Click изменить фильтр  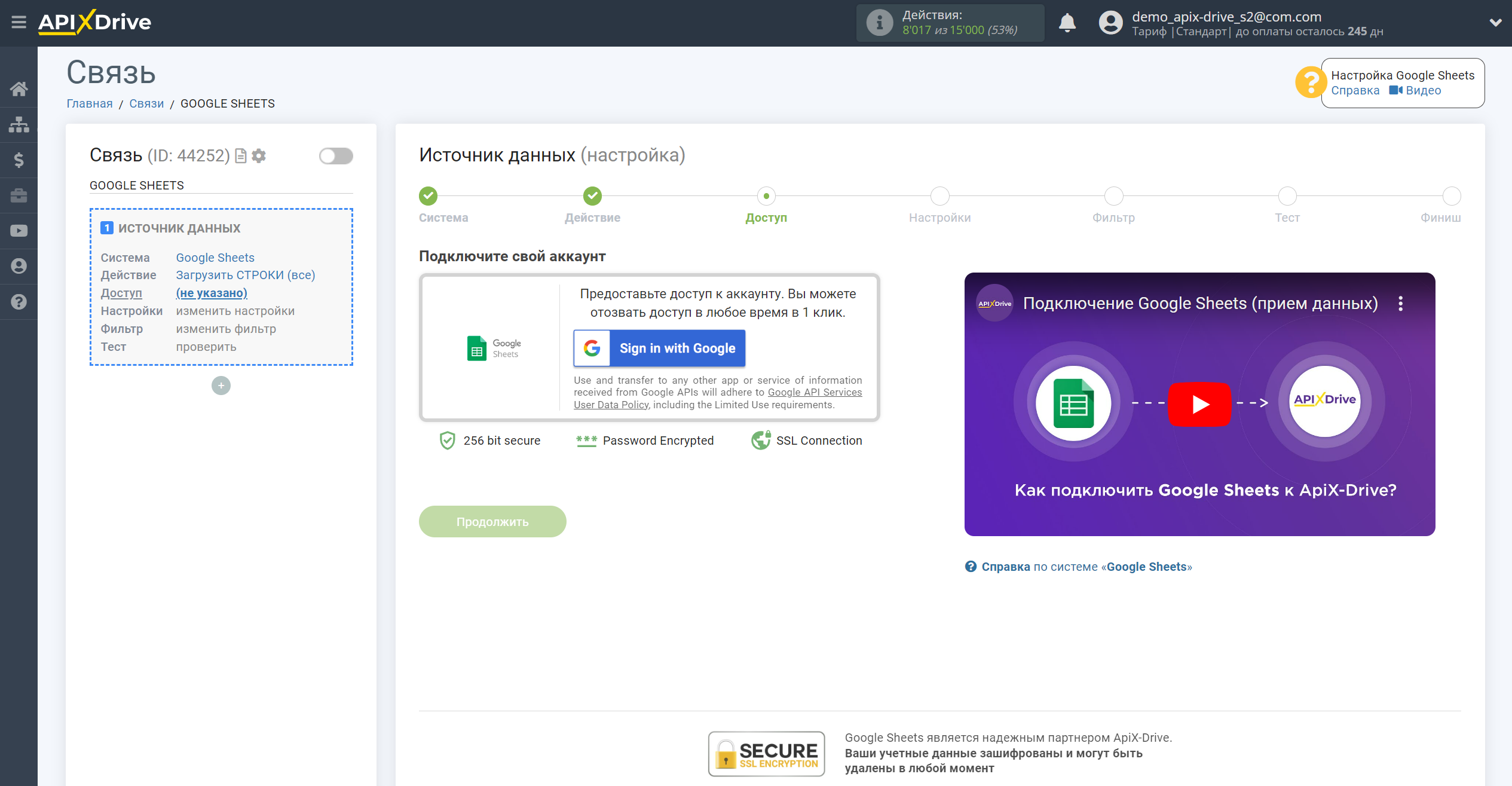click(x=226, y=329)
